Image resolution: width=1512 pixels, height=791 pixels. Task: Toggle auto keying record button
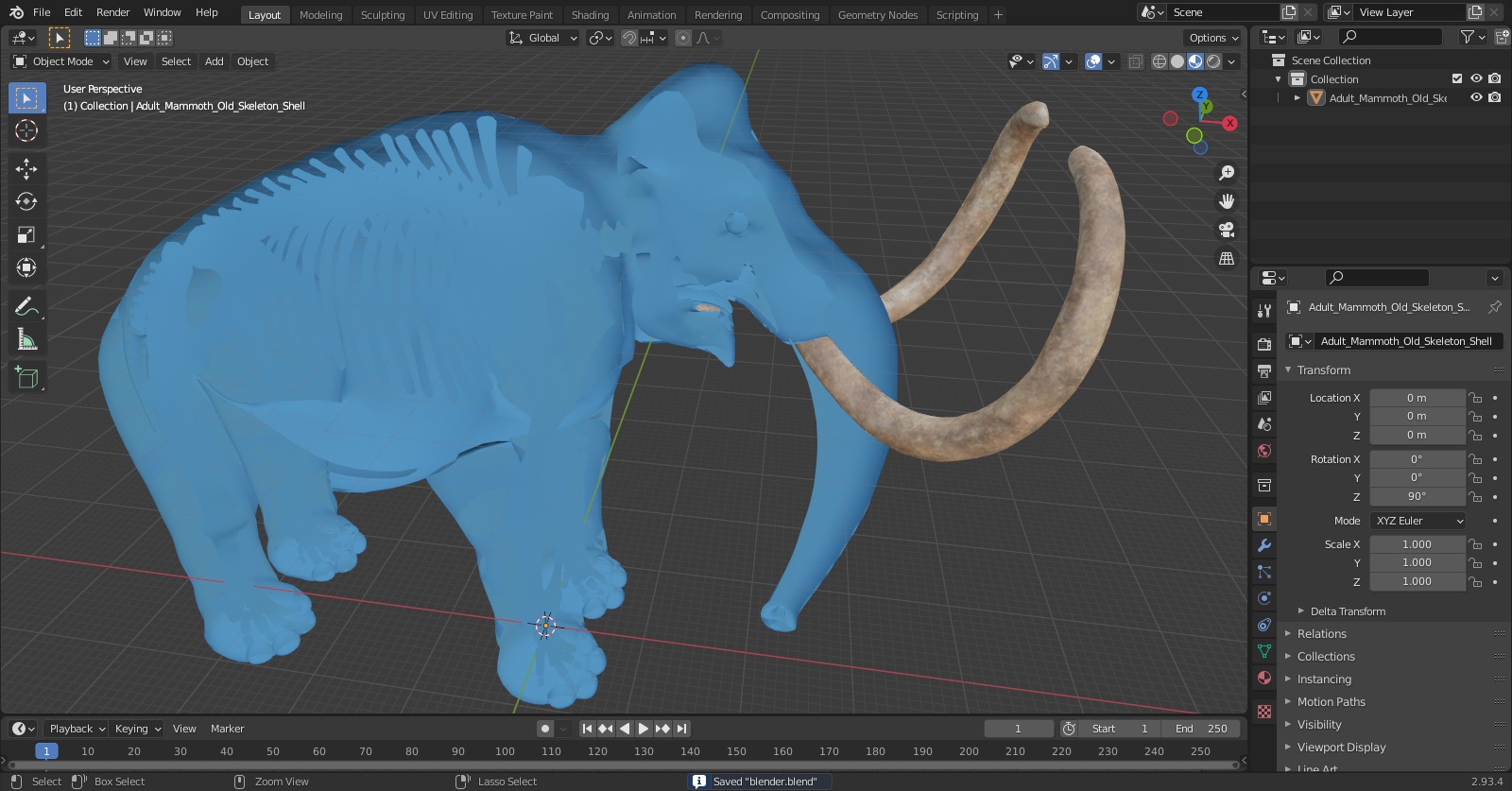click(x=545, y=729)
